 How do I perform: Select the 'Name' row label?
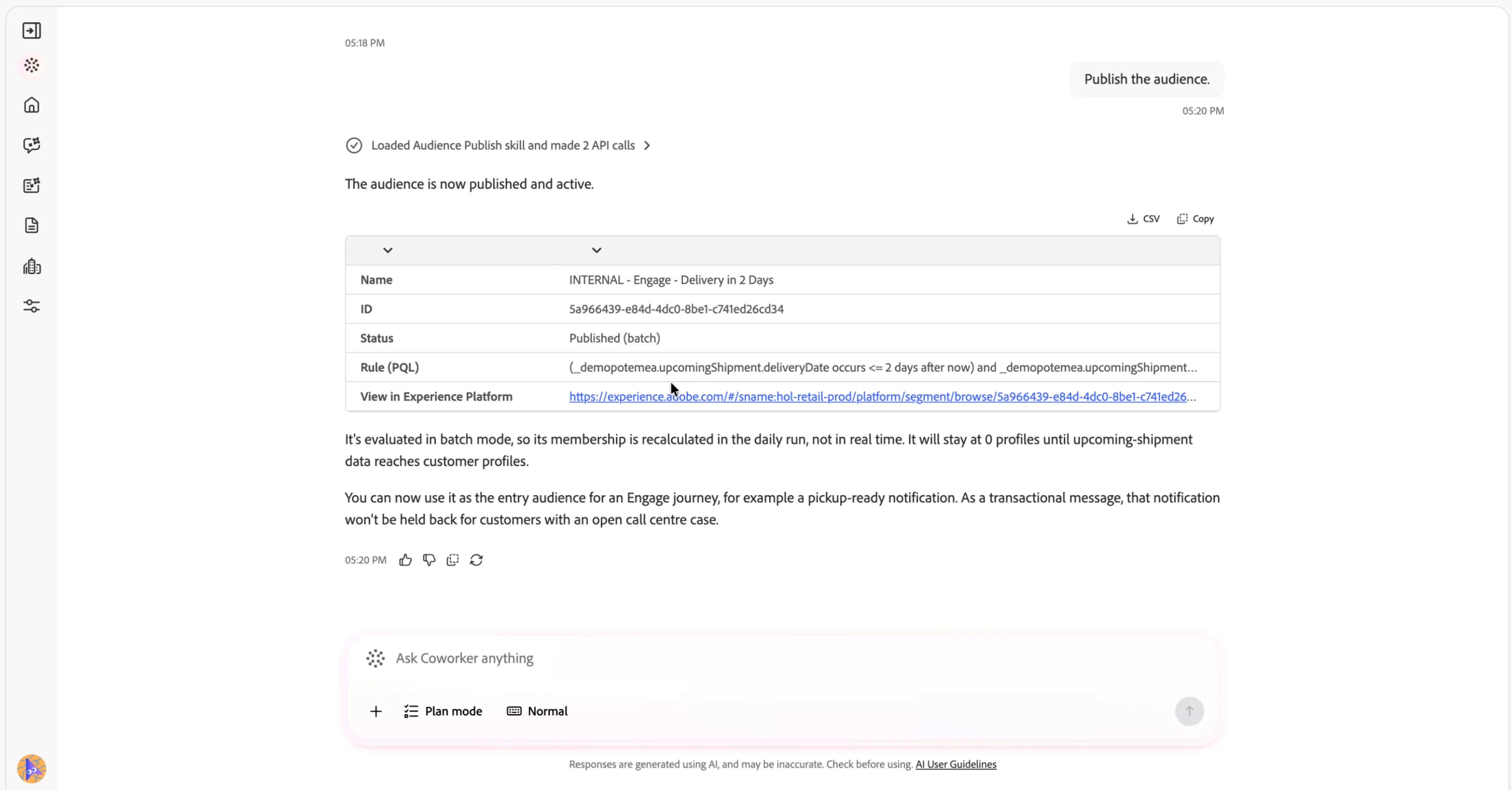tap(376, 280)
